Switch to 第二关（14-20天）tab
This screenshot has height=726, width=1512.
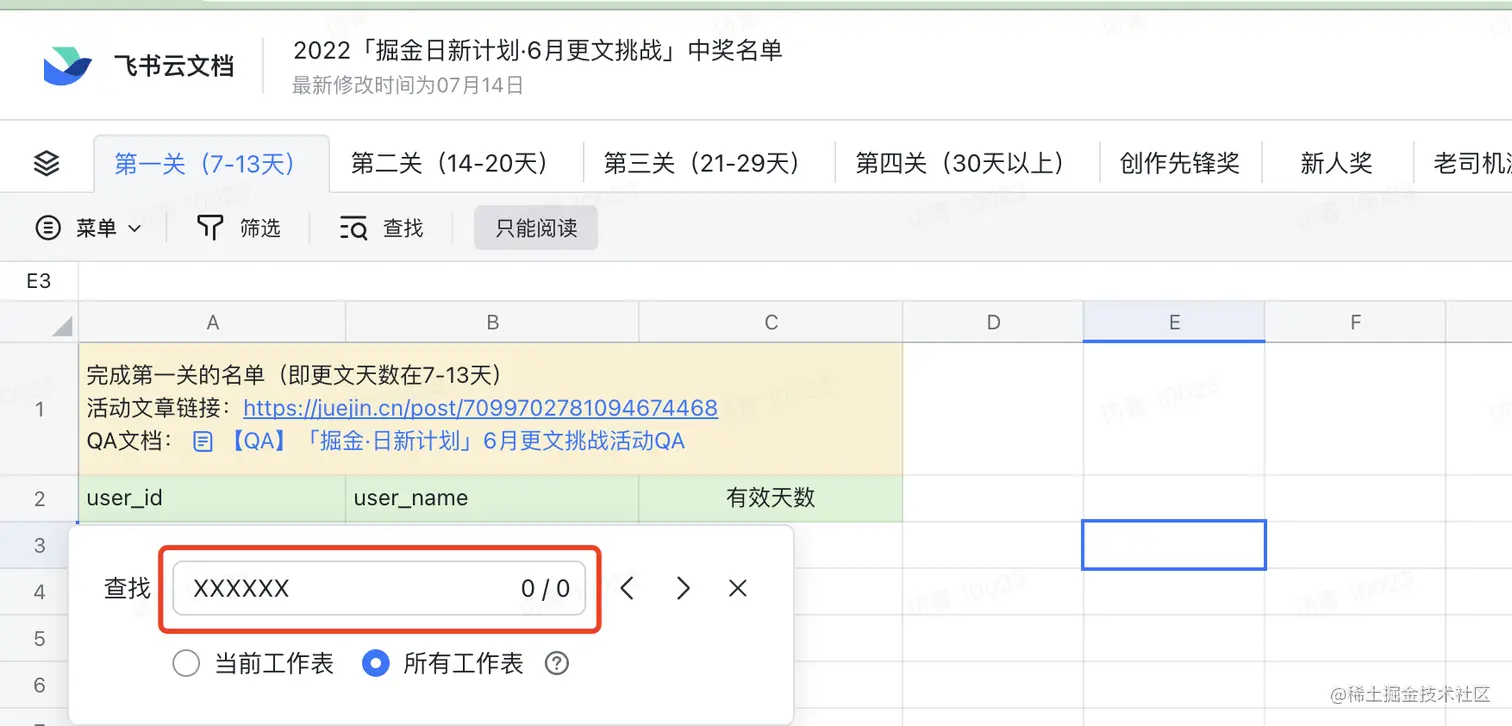(456, 163)
